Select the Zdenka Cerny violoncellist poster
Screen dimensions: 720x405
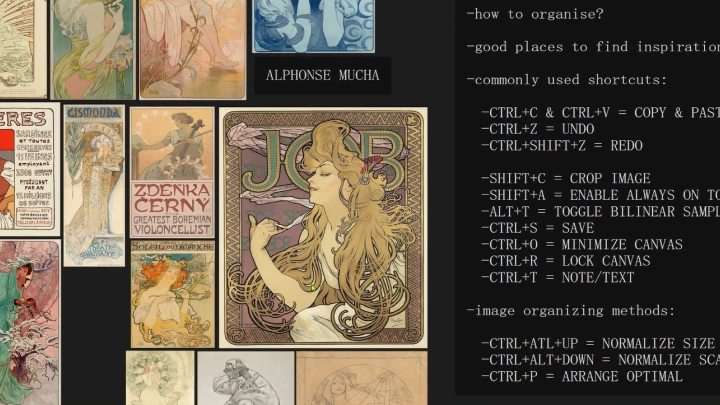[x=172, y=172]
